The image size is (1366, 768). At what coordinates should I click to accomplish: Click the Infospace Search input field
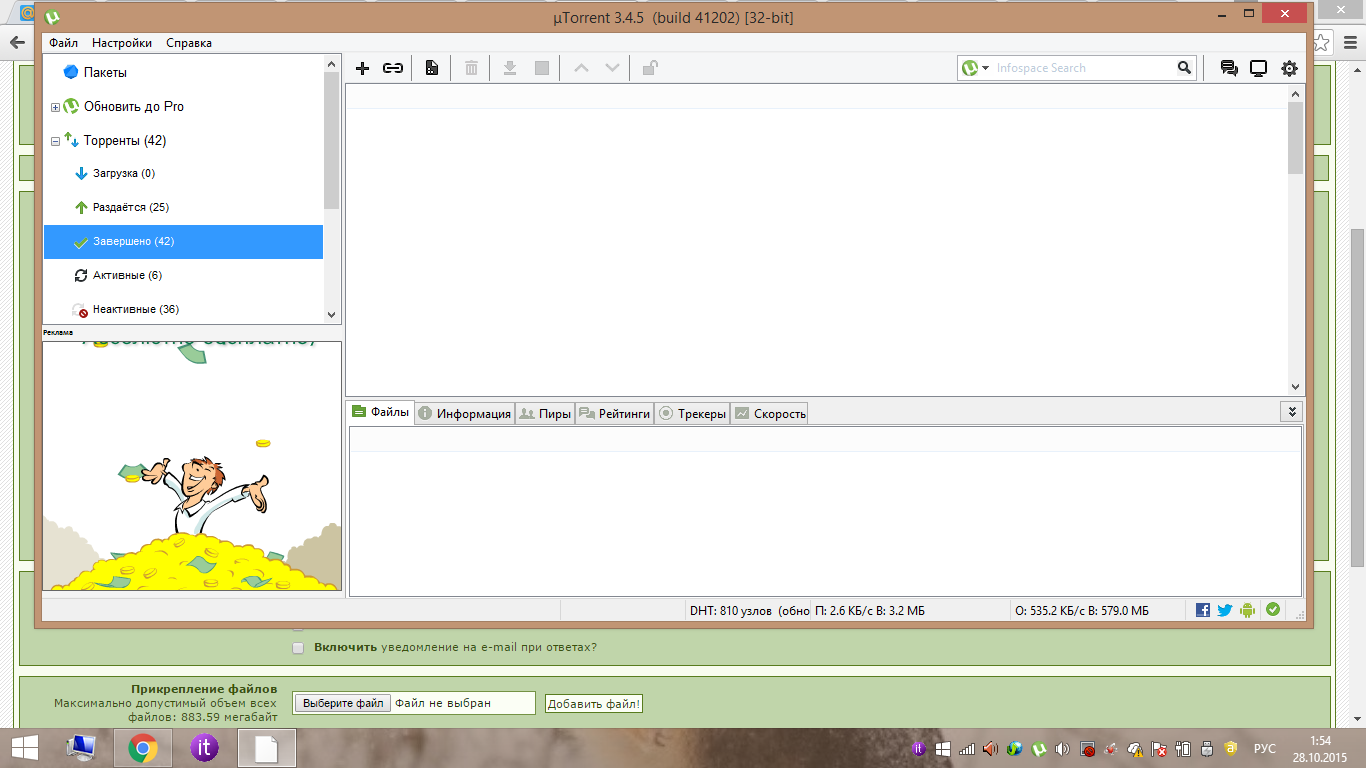[1083, 68]
